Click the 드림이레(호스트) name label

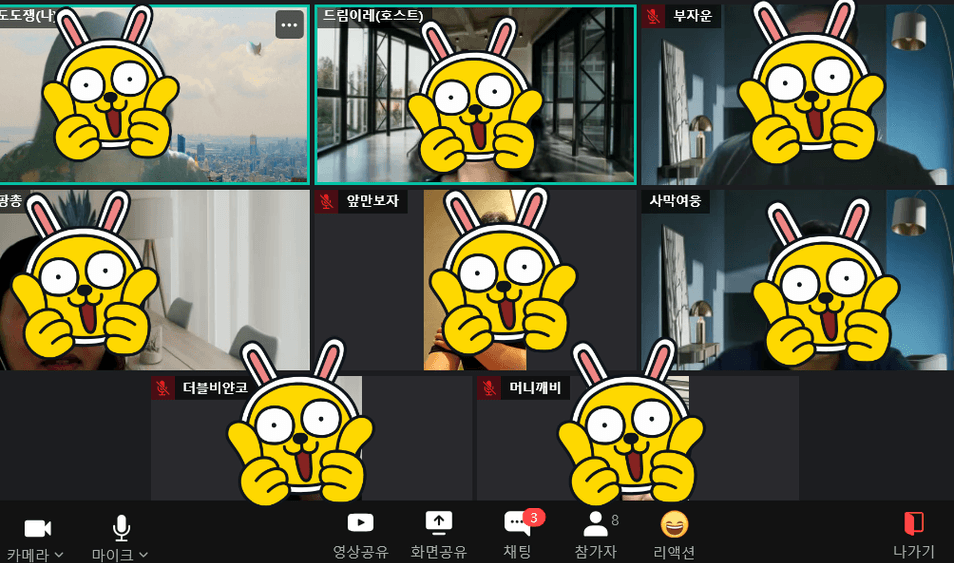(373, 15)
